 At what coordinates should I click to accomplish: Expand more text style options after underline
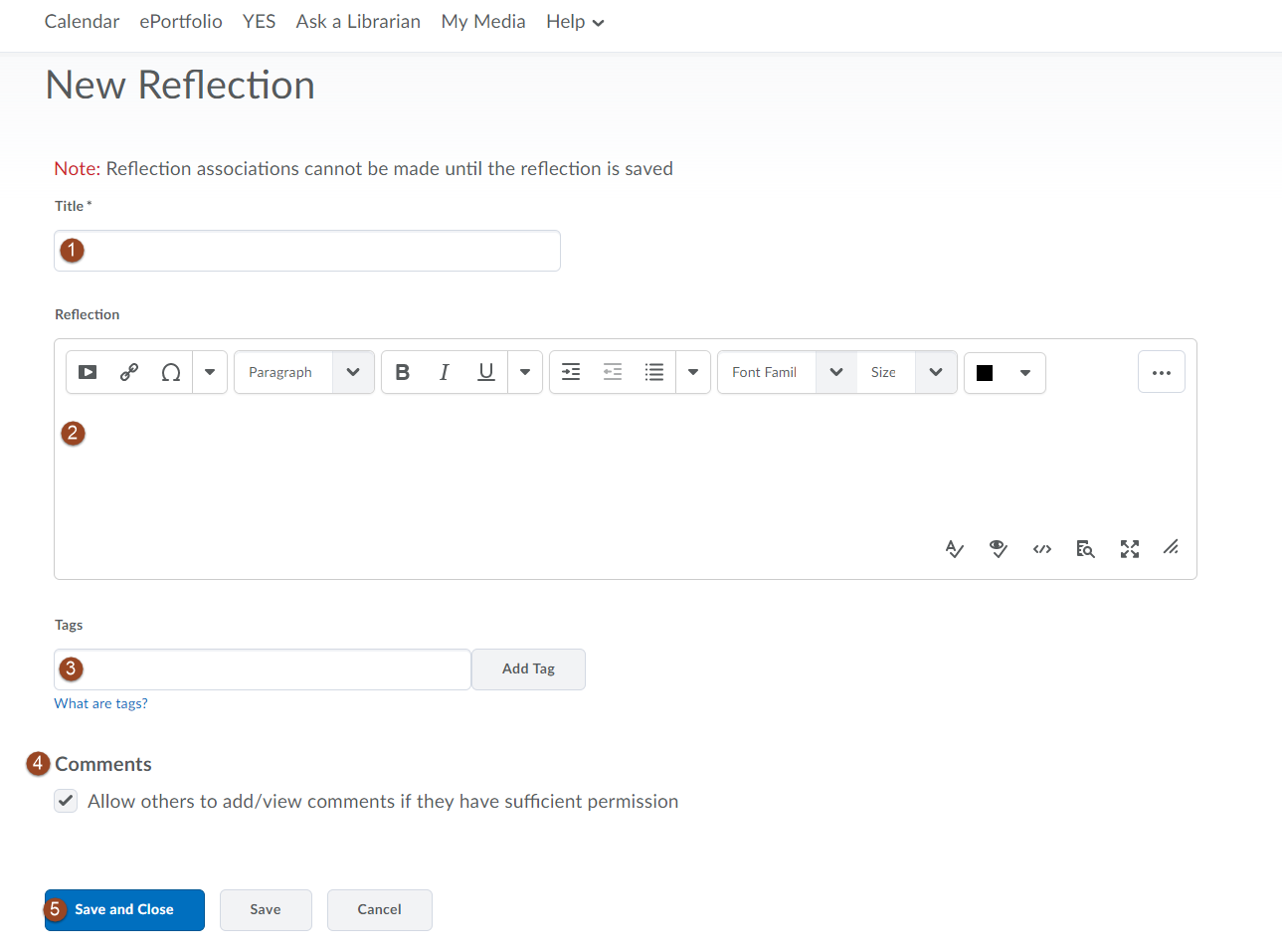pos(525,372)
